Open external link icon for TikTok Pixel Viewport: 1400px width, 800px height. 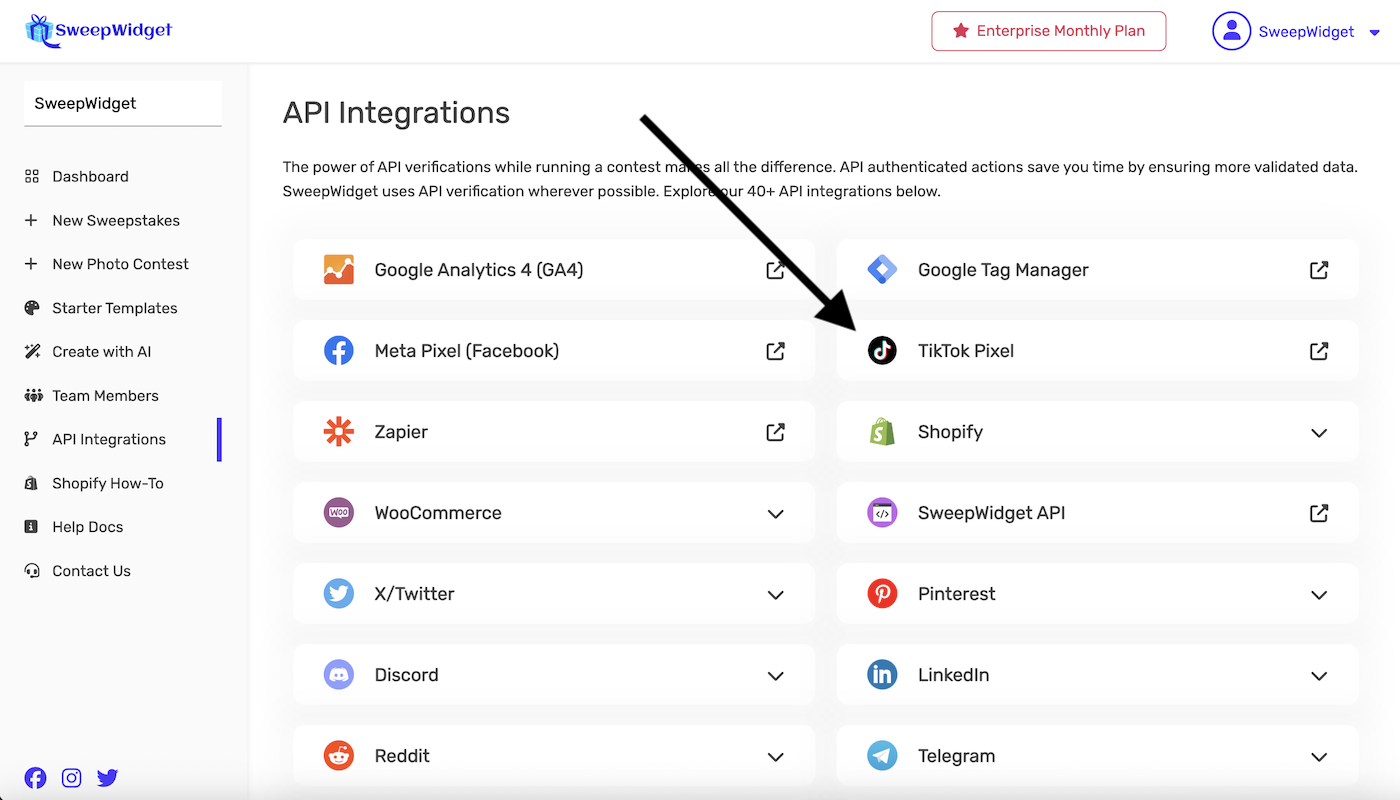click(x=1319, y=351)
